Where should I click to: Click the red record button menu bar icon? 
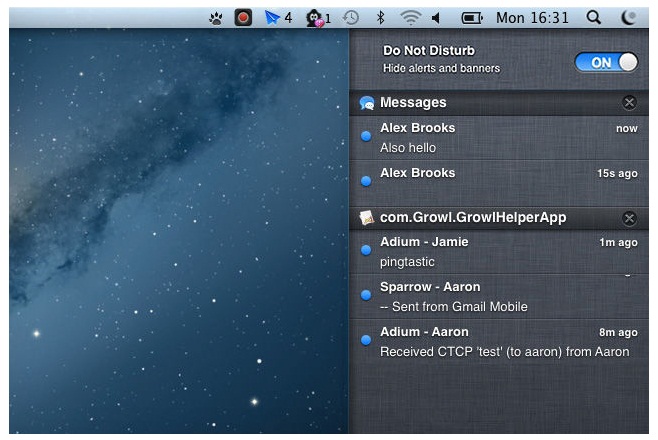(x=243, y=18)
